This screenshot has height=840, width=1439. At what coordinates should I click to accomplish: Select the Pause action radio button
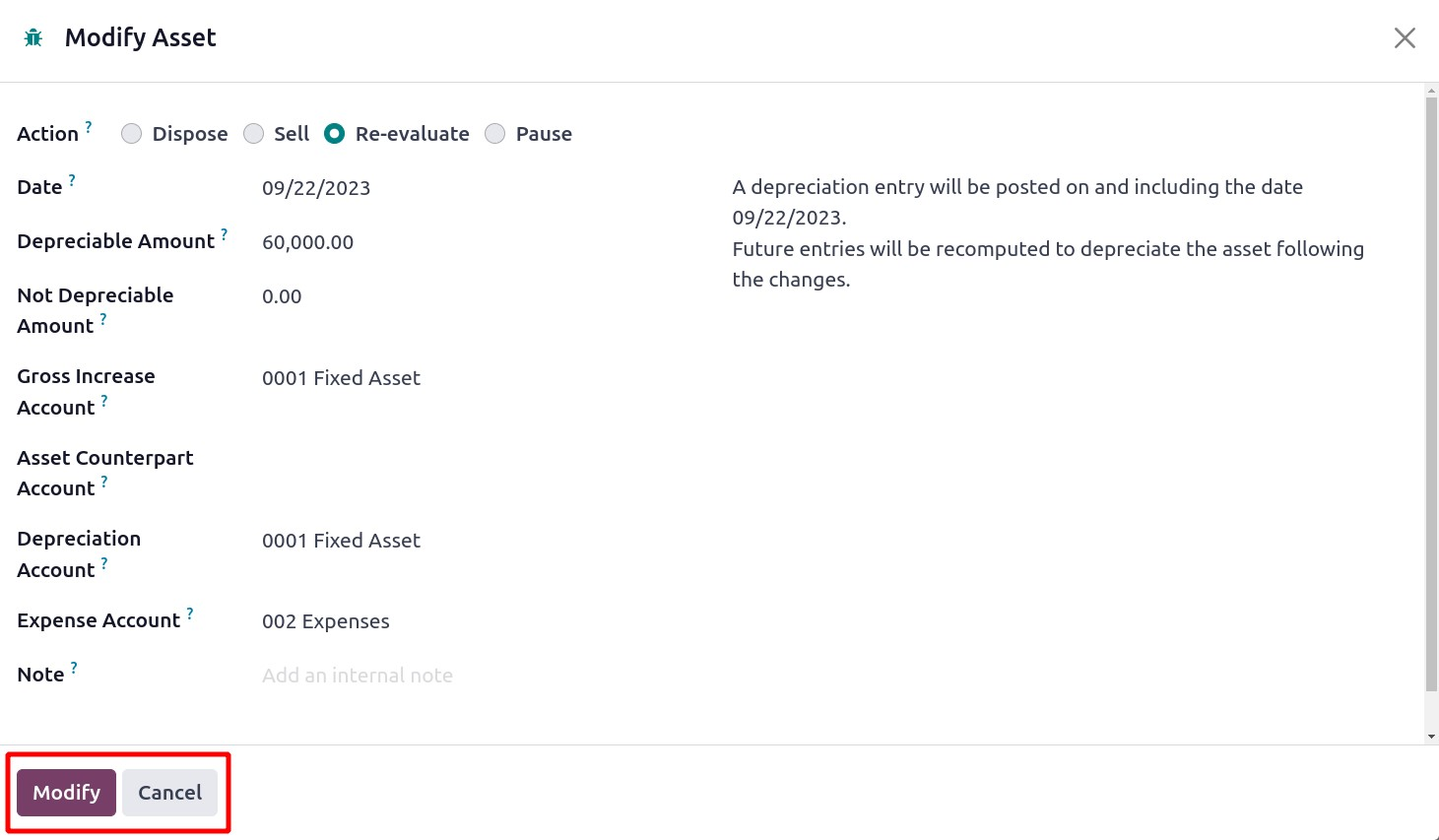(495, 134)
